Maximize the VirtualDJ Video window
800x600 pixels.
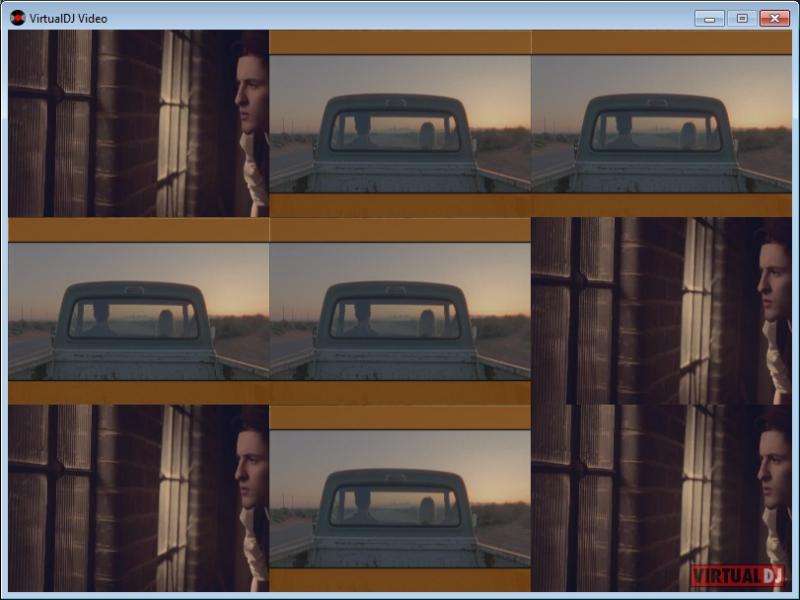tap(742, 18)
